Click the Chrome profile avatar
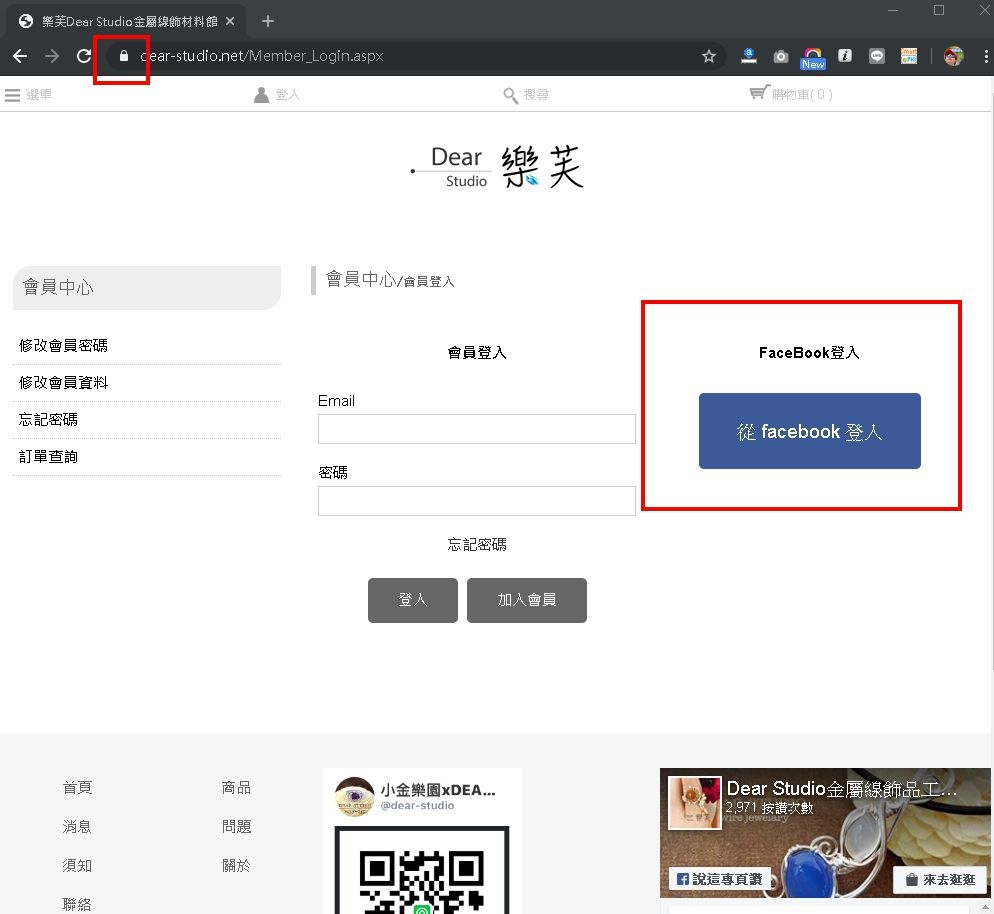The height and width of the screenshot is (914, 994). pos(953,56)
